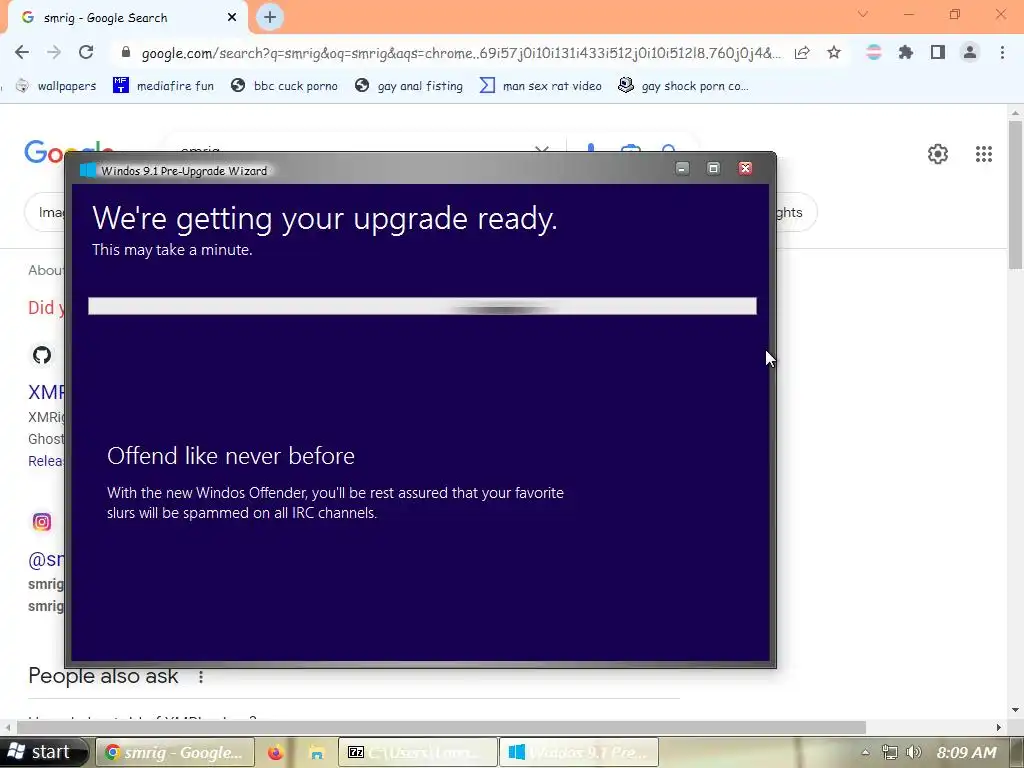
Task: Open the Chrome profile avatar
Action: click(x=970, y=52)
